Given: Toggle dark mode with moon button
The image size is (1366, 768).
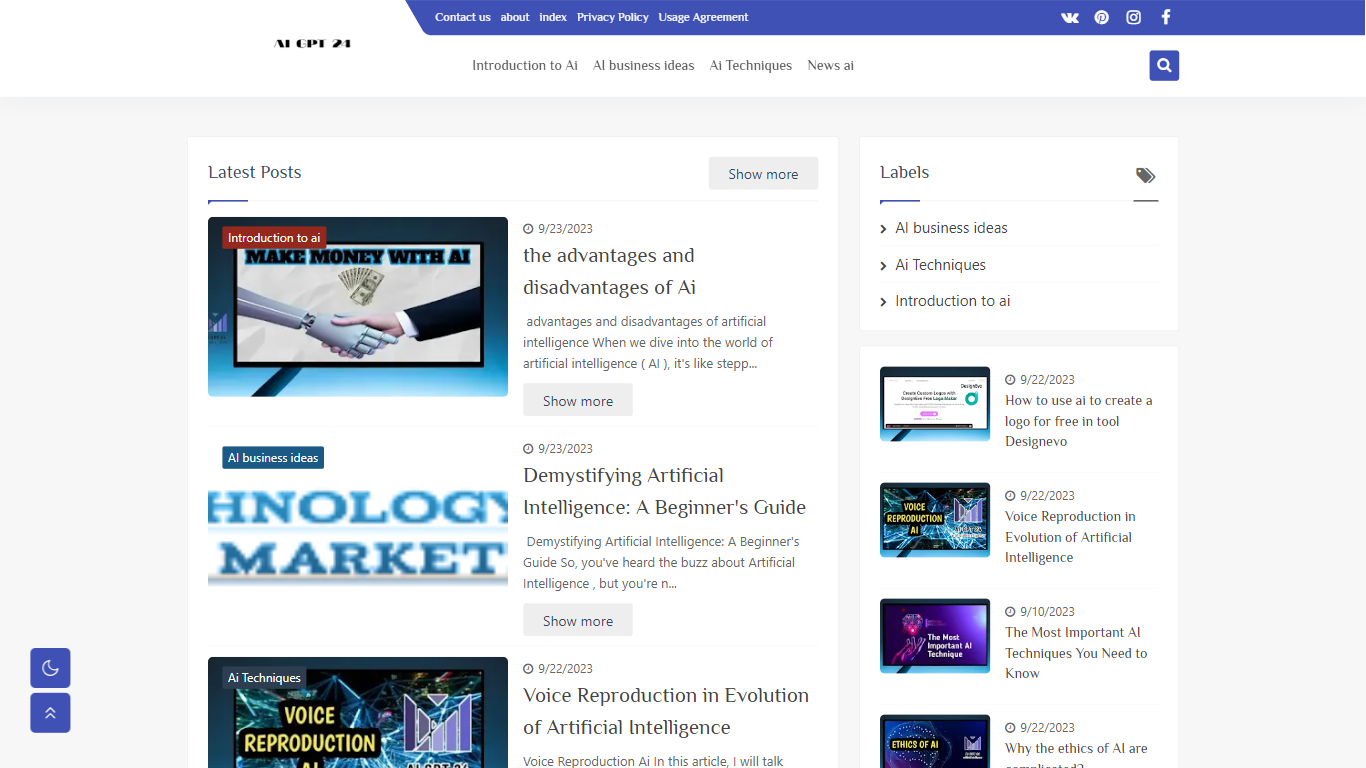Looking at the screenshot, I should tap(50, 668).
